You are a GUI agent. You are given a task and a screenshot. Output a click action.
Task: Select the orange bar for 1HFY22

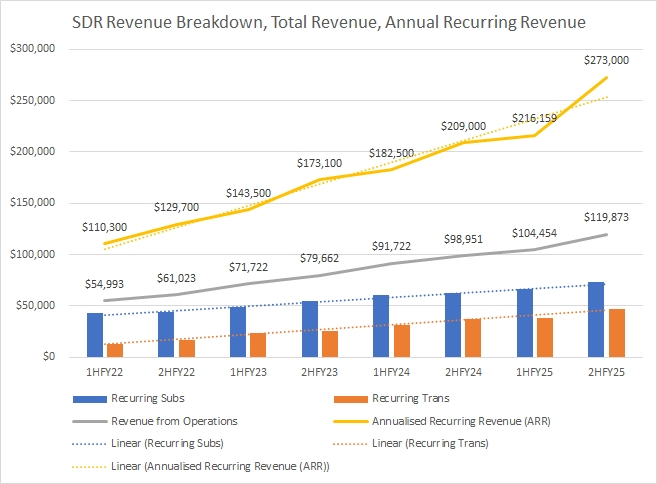(x=115, y=350)
